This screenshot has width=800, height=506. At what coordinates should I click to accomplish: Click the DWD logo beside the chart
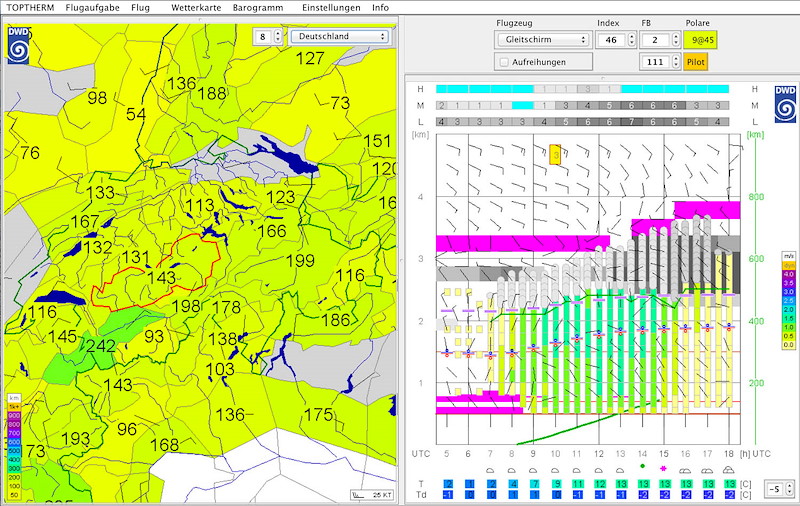point(785,104)
